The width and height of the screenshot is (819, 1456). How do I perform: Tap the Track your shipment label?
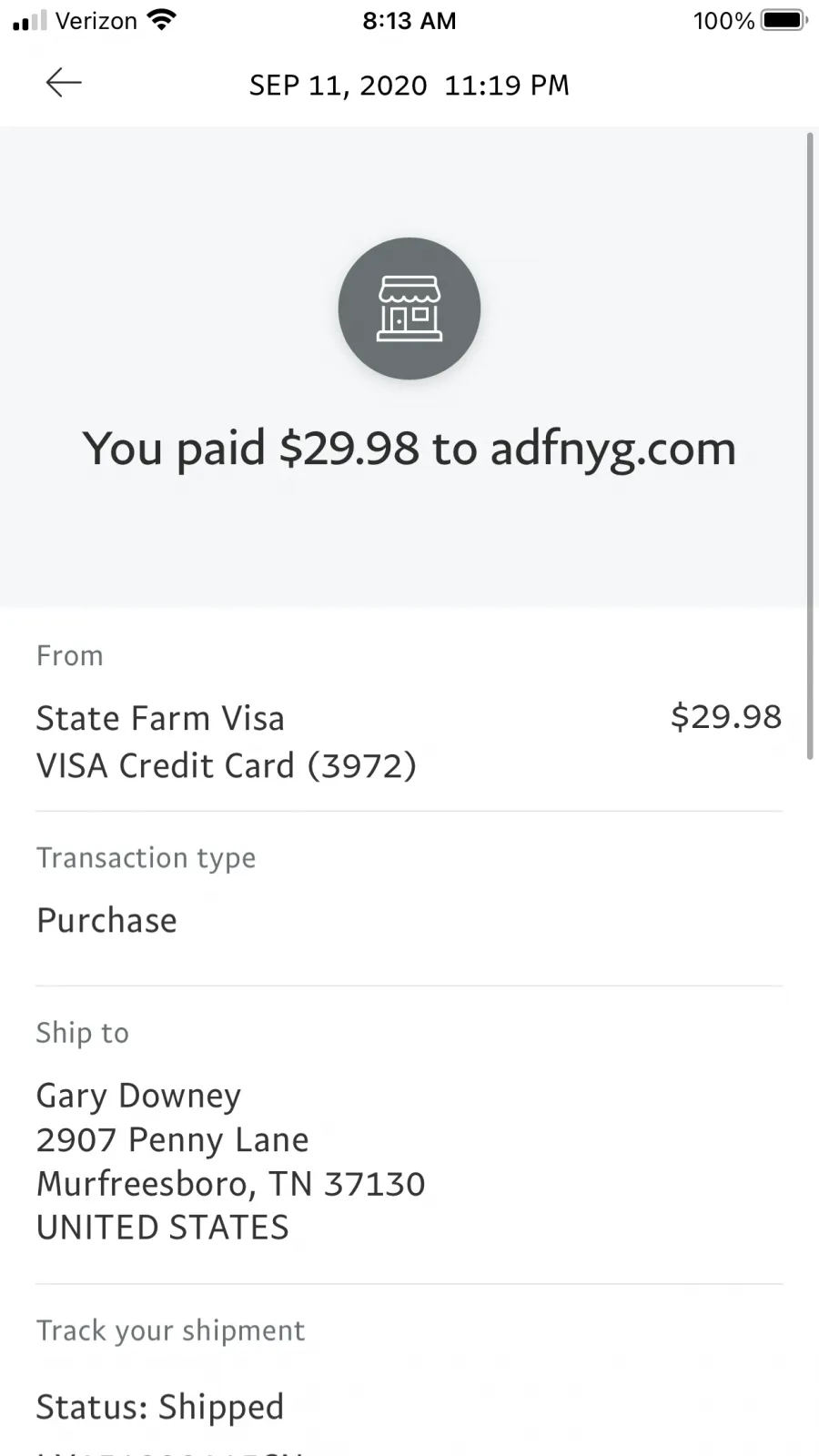(170, 1330)
